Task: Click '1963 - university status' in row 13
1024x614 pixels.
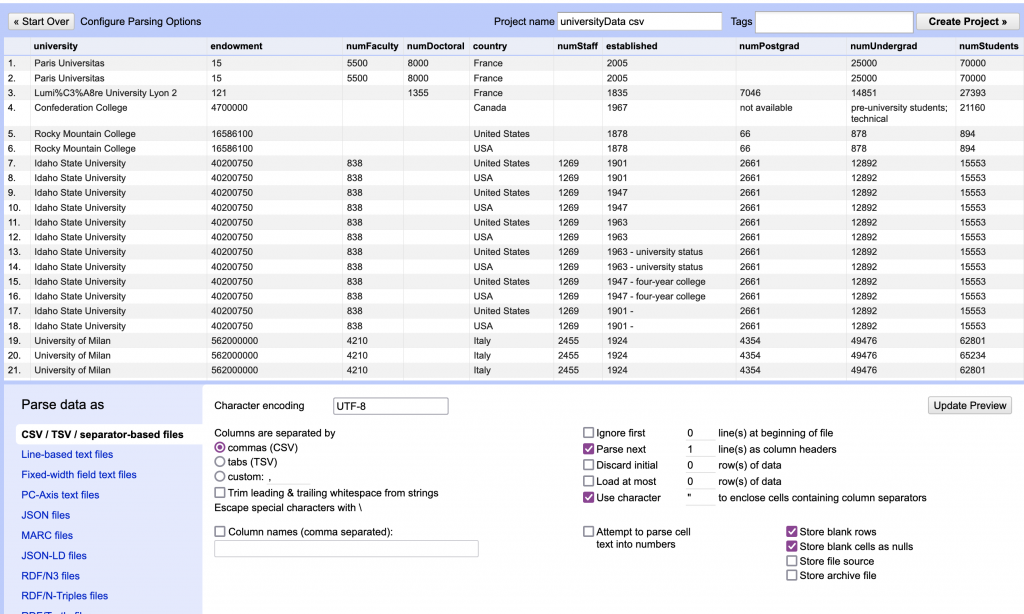Action: click(655, 252)
